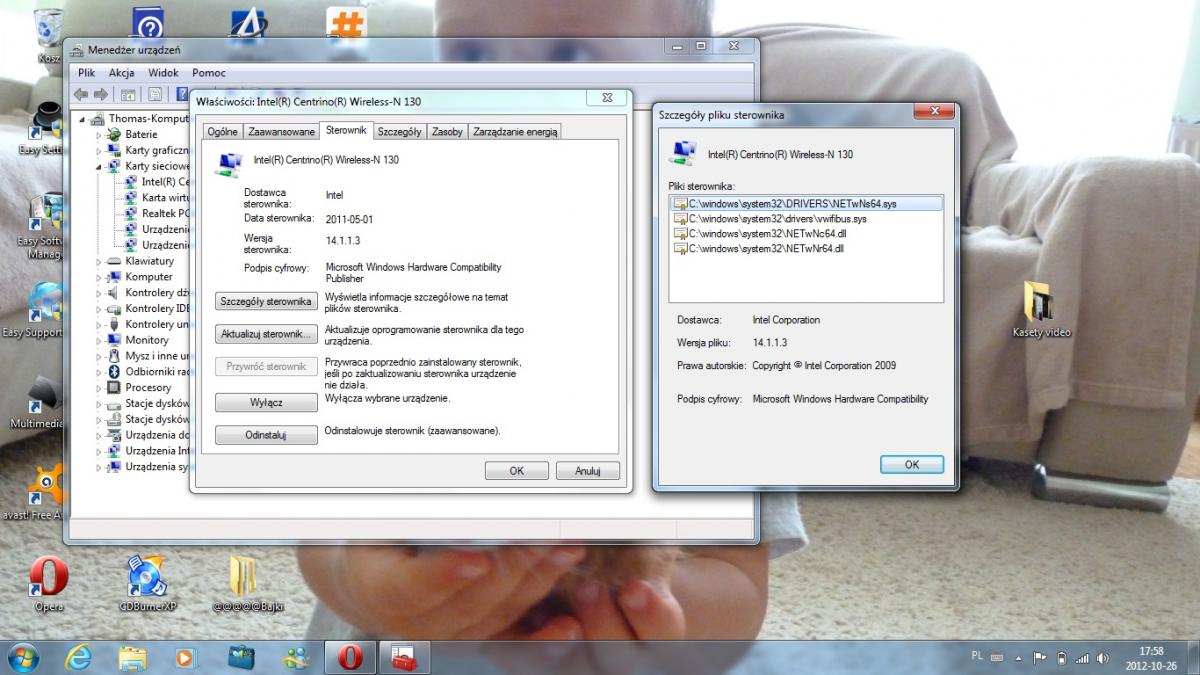Screen dimensions: 1200x675
Task: Click the Help toolbar icon
Action: [x=183, y=95]
